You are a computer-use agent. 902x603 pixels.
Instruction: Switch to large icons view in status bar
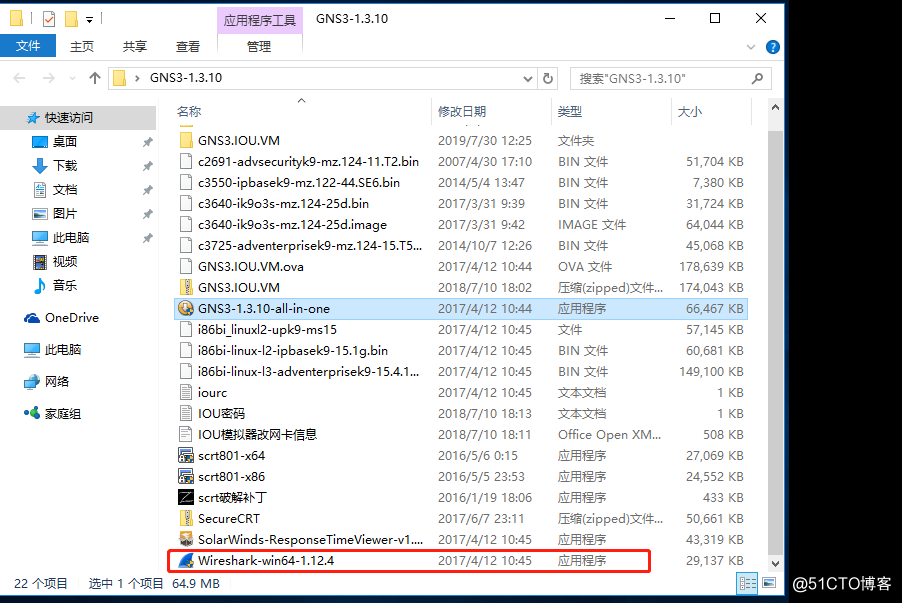pos(769,583)
